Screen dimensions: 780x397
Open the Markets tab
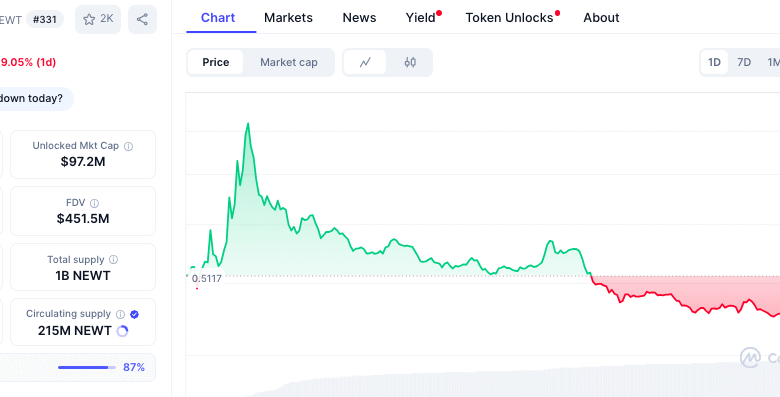click(289, 18)
